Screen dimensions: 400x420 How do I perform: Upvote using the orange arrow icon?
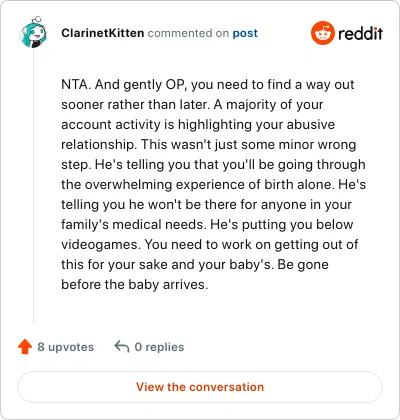(x=25, y=347)
